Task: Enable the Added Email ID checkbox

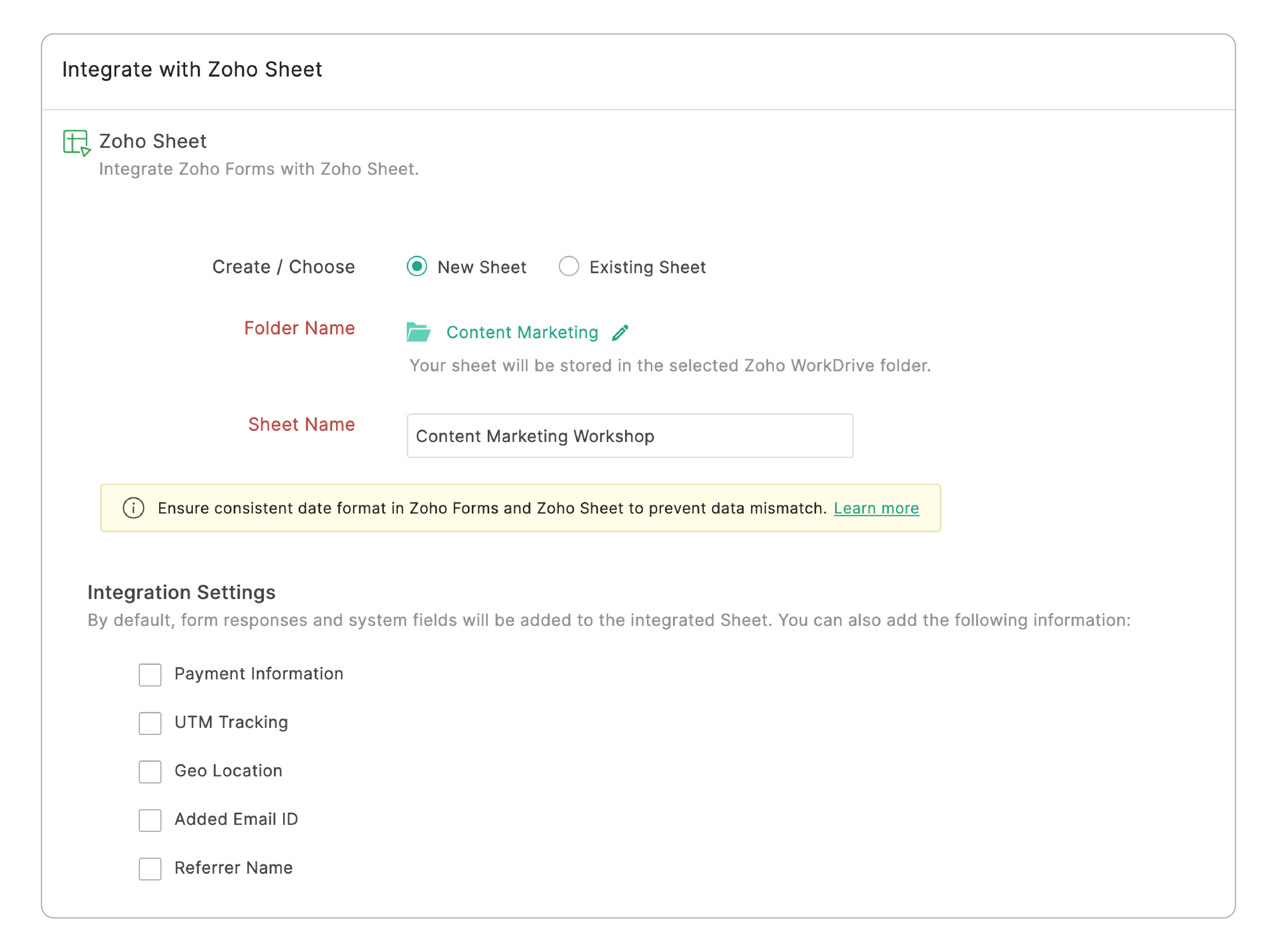Action: point(150,820)
